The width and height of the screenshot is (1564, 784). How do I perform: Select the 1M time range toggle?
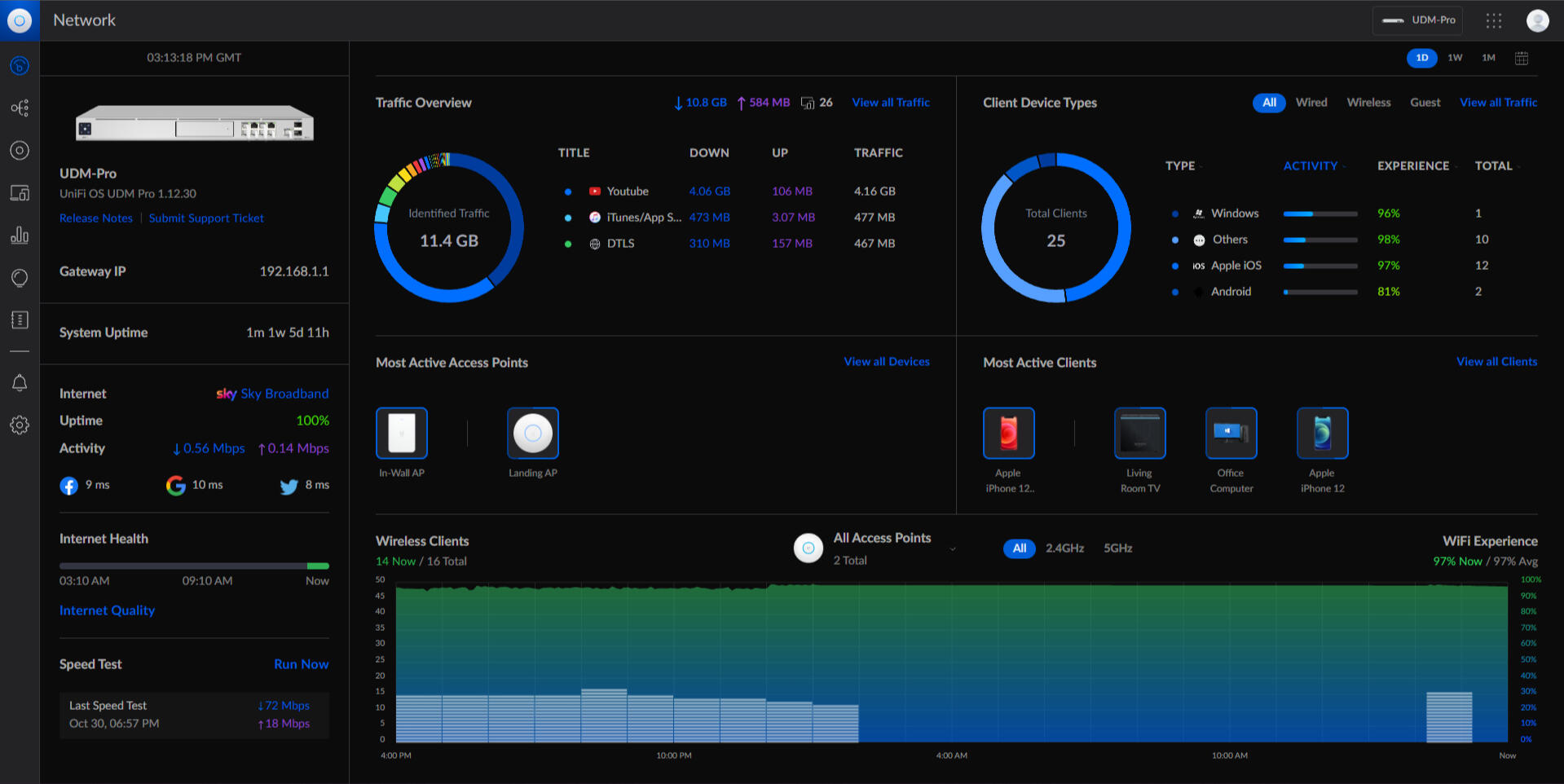click(1488, 58)
